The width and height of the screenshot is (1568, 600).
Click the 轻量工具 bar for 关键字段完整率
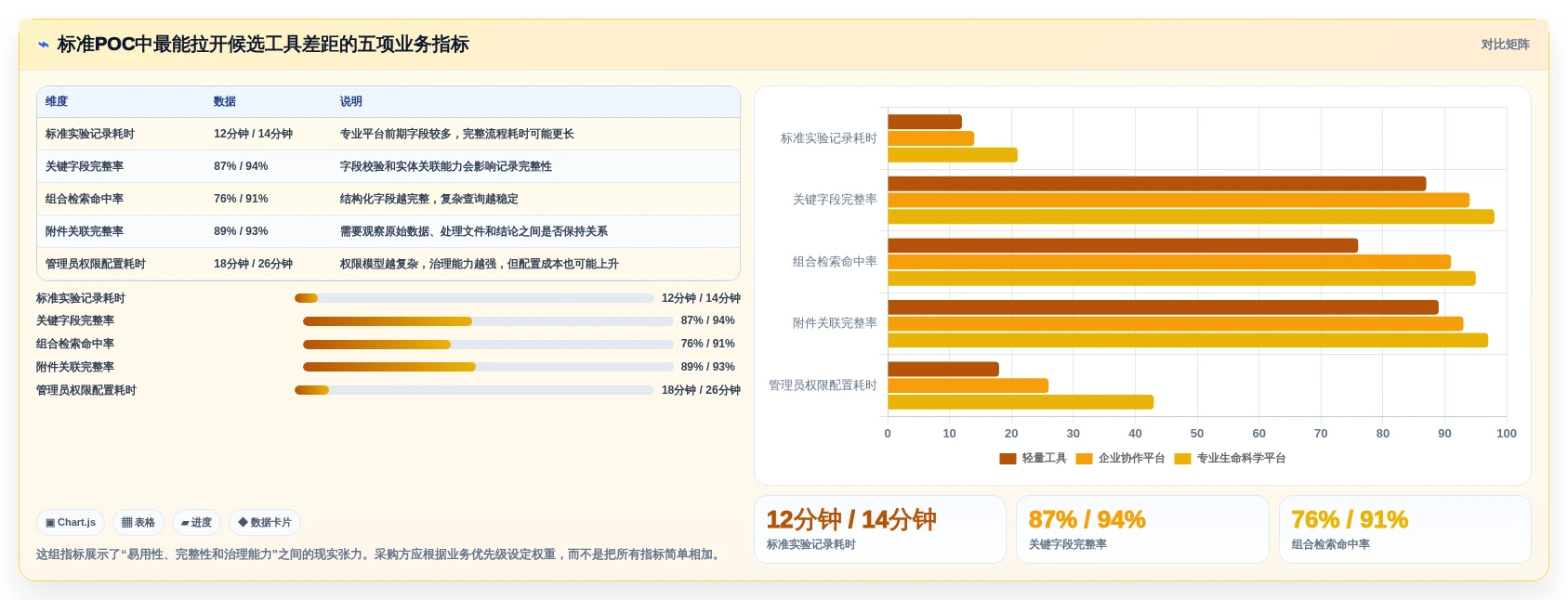(x=1157, y=184)
